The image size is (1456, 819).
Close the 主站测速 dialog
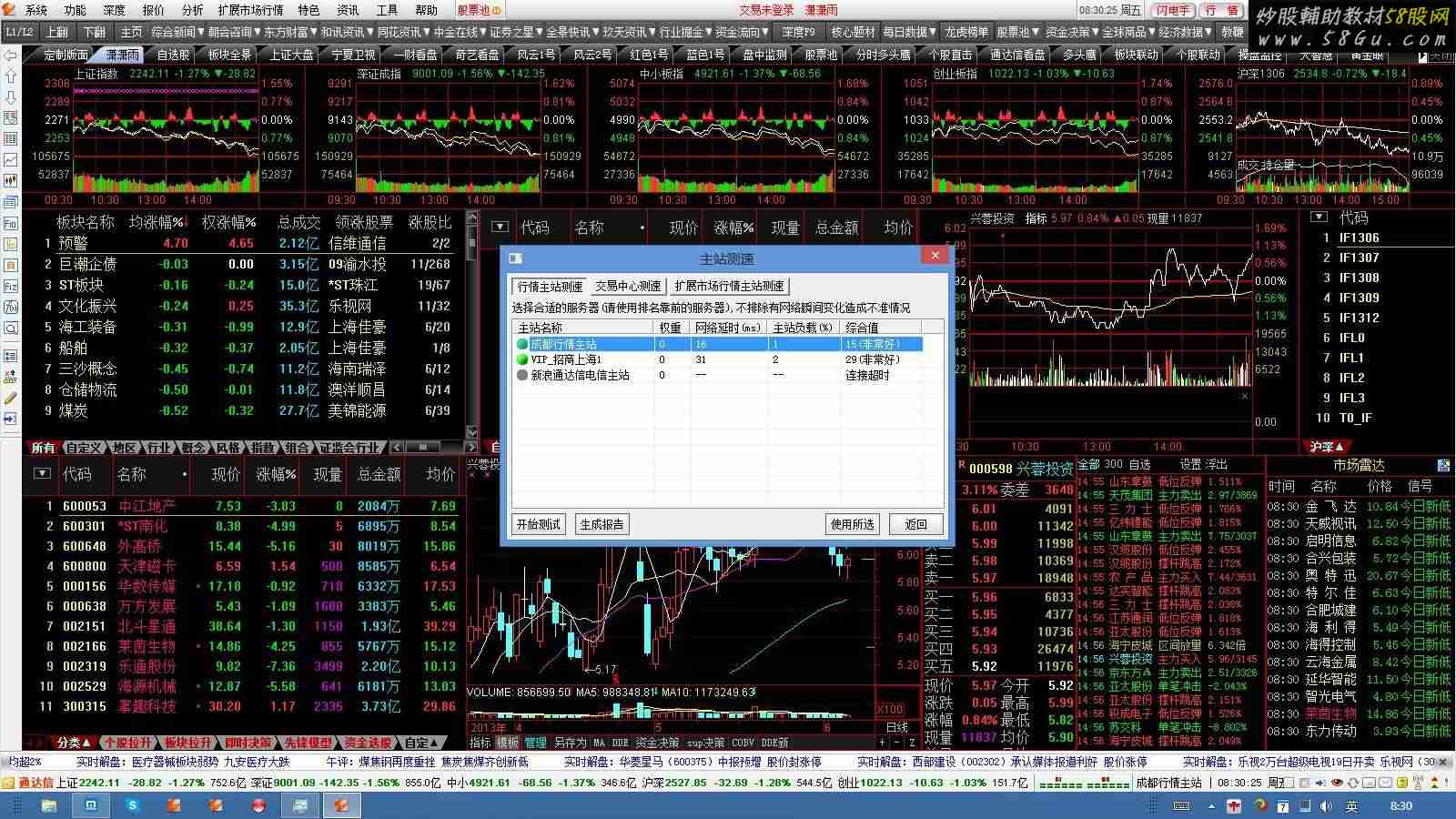(935, 256)
